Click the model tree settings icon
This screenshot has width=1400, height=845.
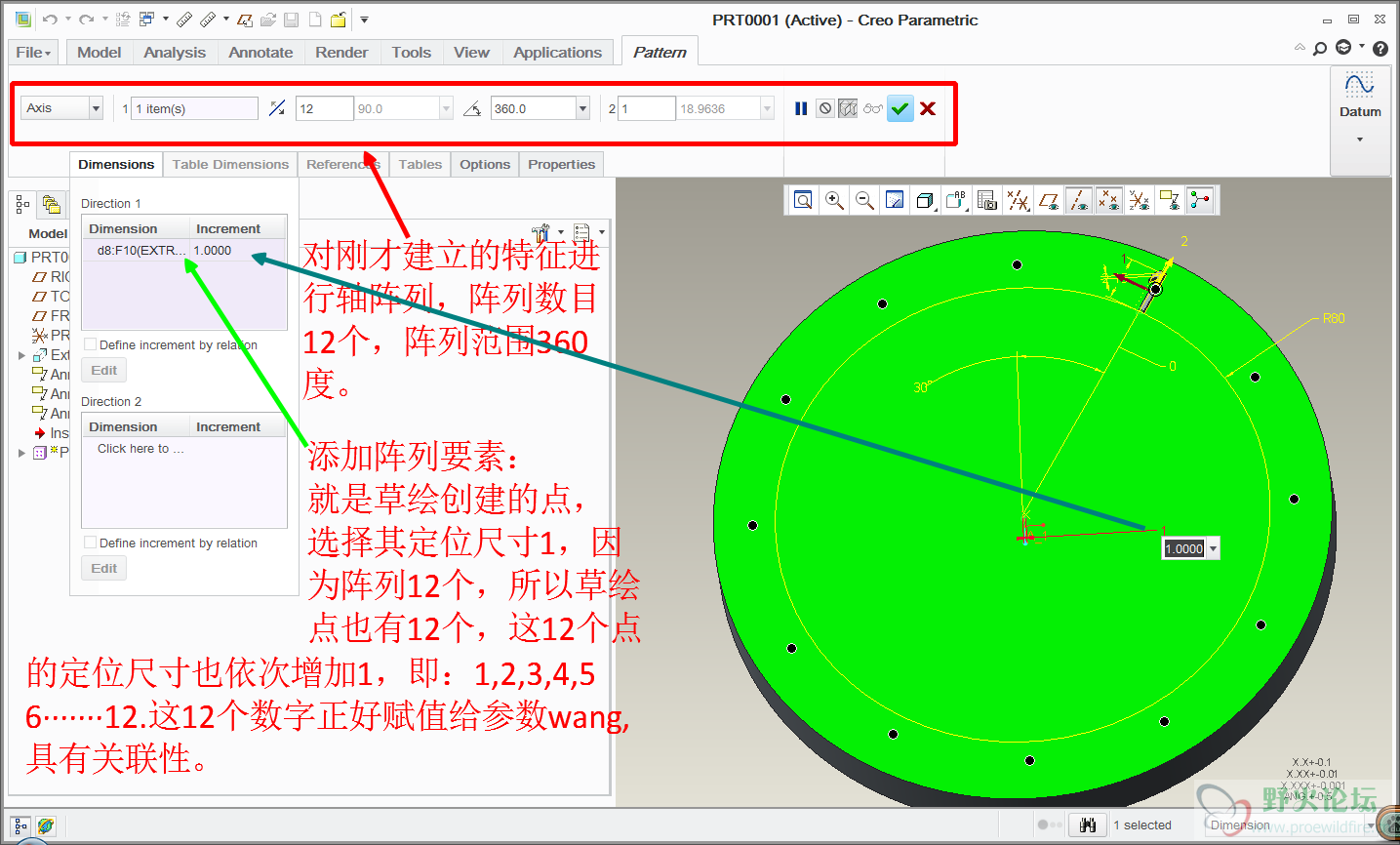(542, 232)
